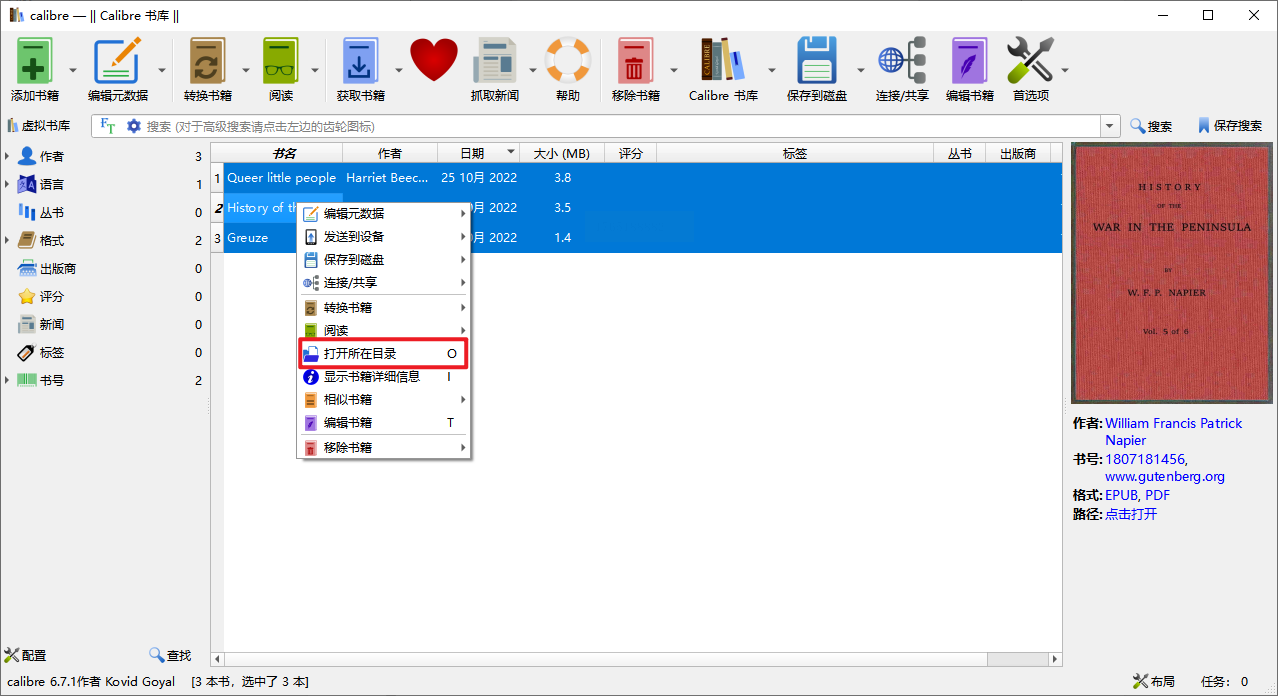The image size is (1278, 696).
Task: Click Convert books (转换书籍) toolbar icon
Action: [x=207, y=62]
